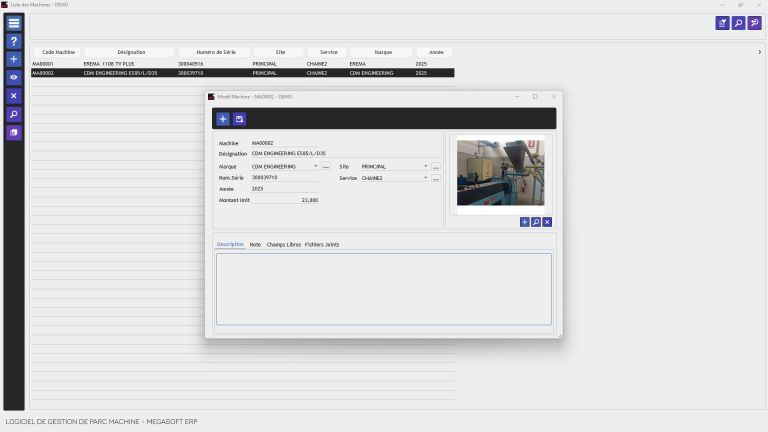Search machines with sidebar magnifier icon
Screen dimensions: 768x432
click(x=14, y=114)
